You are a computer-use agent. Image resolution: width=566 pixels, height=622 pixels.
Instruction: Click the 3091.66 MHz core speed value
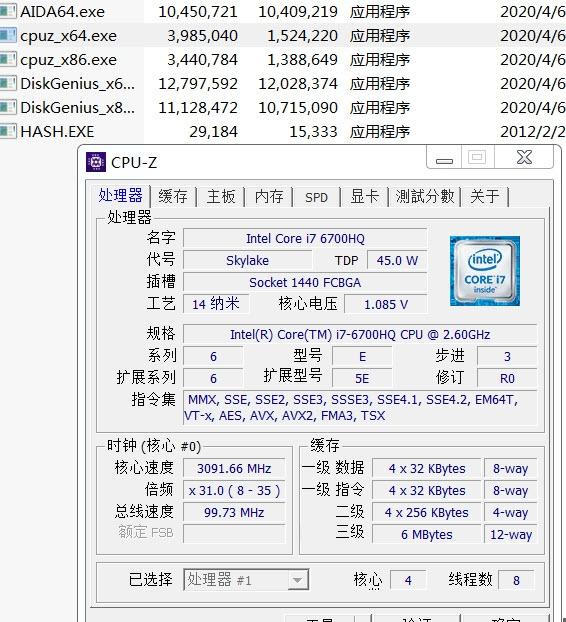click(234, 468)
